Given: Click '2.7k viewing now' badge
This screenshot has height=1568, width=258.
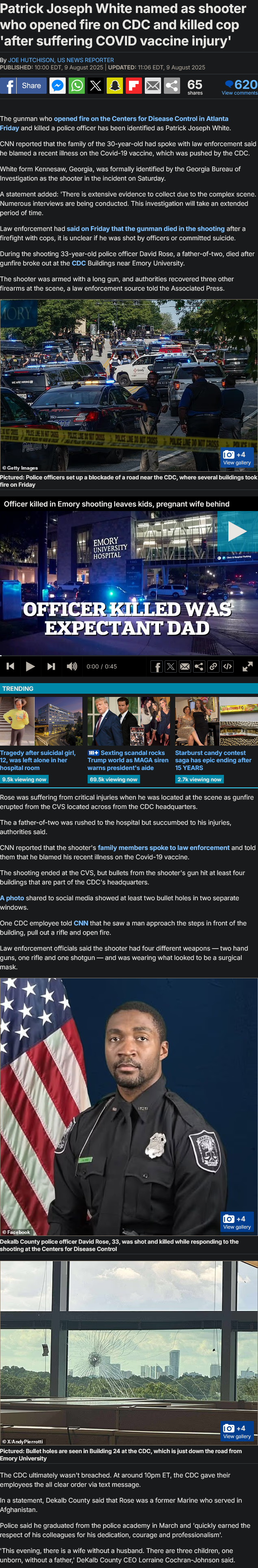Looking at the screenshot, I should coord(200,779).
